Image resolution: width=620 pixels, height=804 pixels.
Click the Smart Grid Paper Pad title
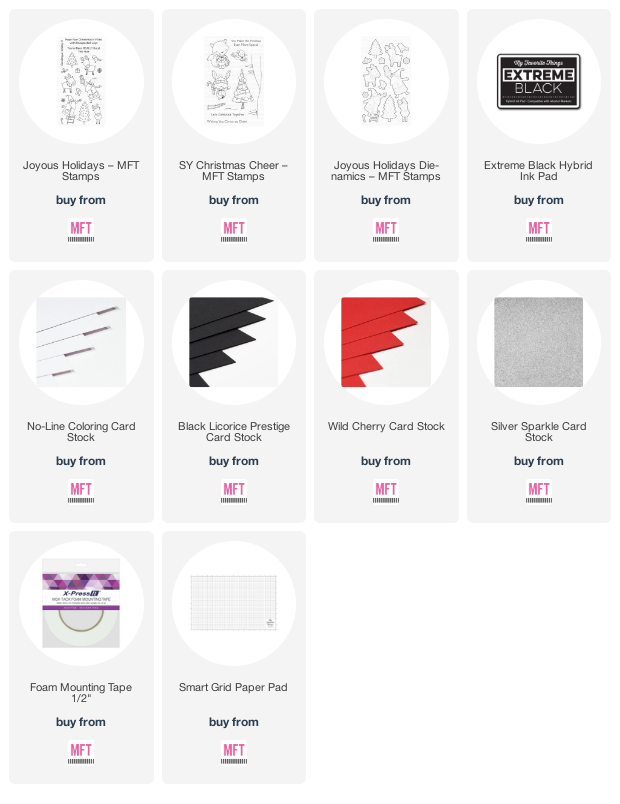pyautogui.click(x=233, y=687)
